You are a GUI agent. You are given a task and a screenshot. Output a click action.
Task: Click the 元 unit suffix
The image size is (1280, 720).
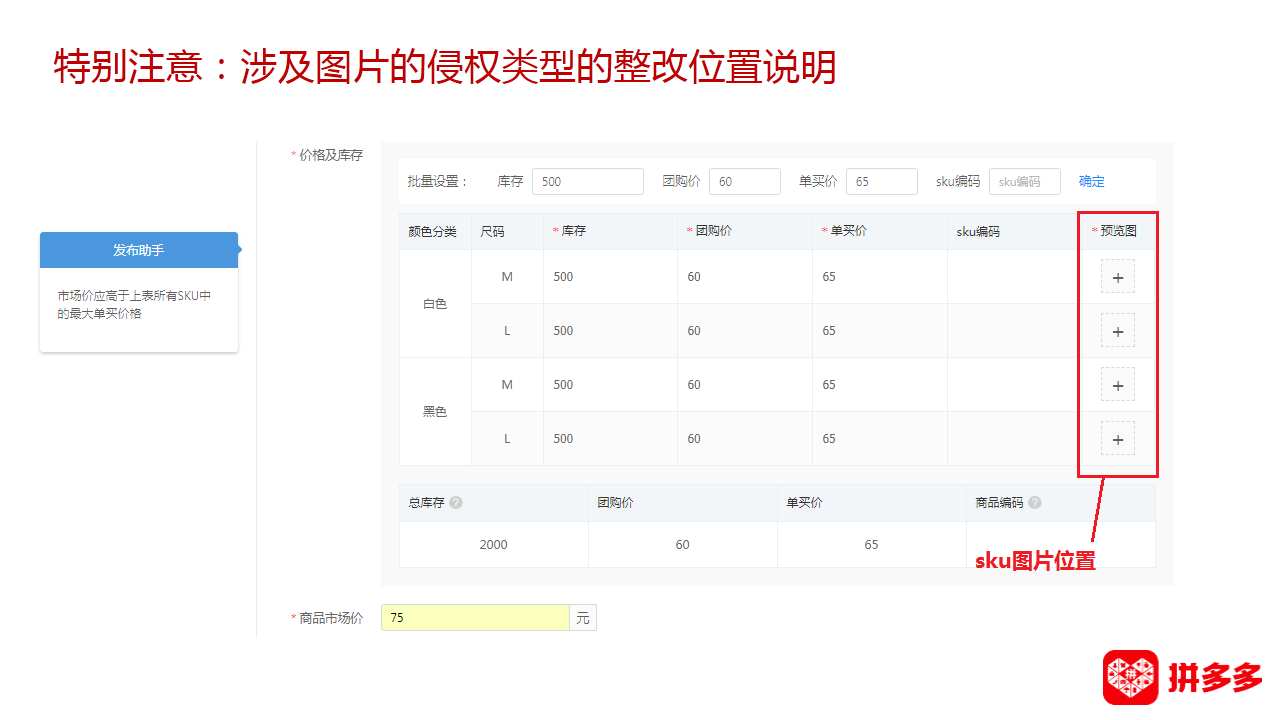pyautogui.click(x=583, y=618)
